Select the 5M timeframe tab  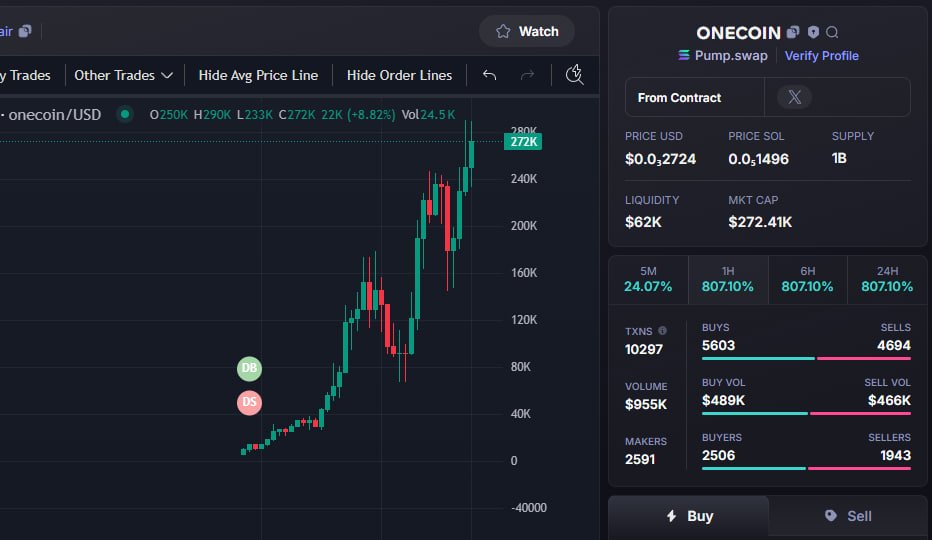click(648, 280)
